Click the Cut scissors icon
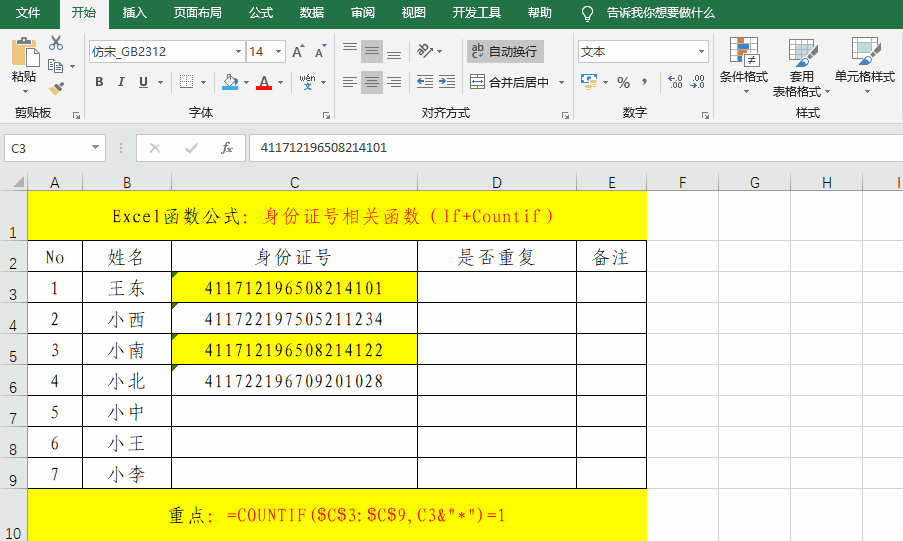 coord(55,43)
